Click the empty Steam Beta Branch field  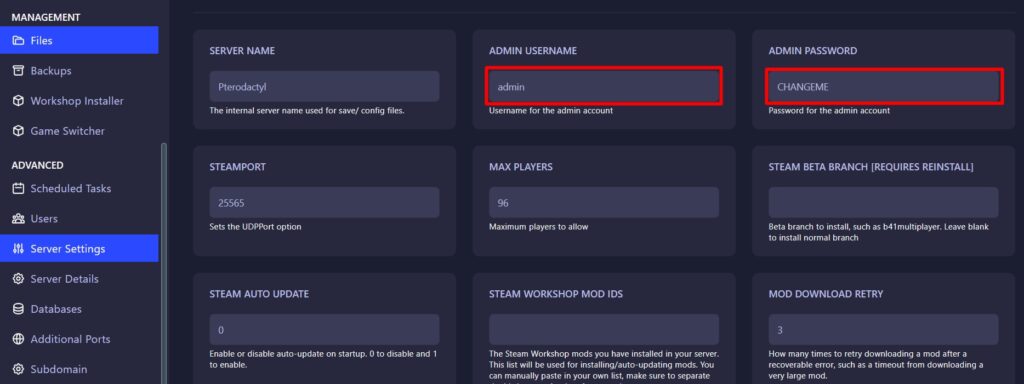(884, 202)
